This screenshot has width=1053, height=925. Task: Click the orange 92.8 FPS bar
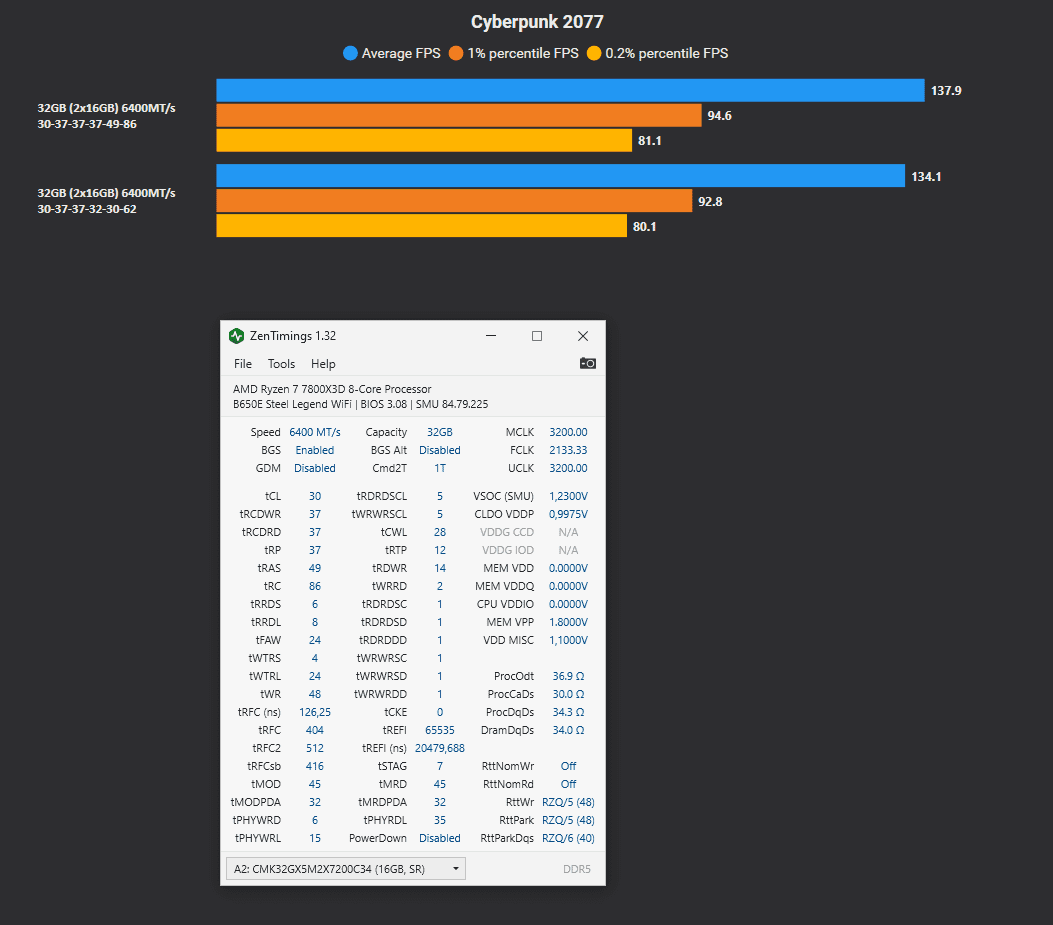tap(454, 201)
